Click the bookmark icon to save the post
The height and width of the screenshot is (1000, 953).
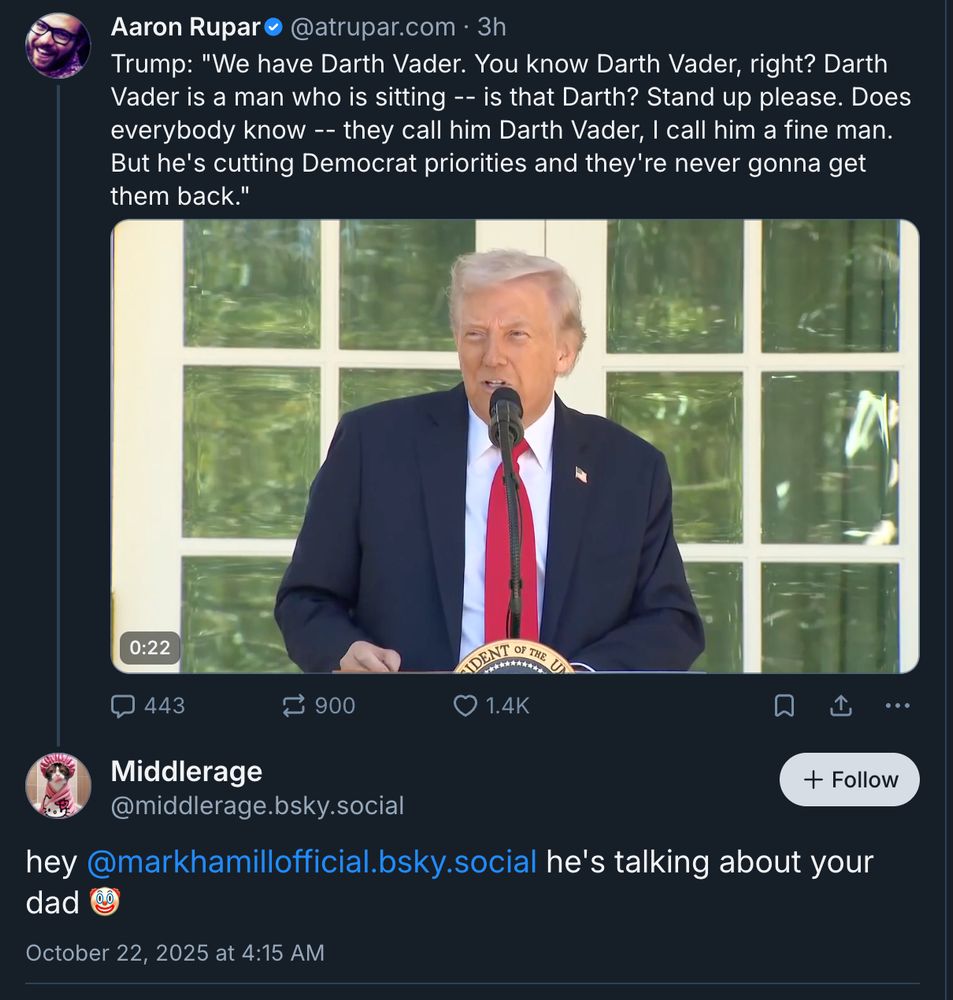(x=786, y=706)
